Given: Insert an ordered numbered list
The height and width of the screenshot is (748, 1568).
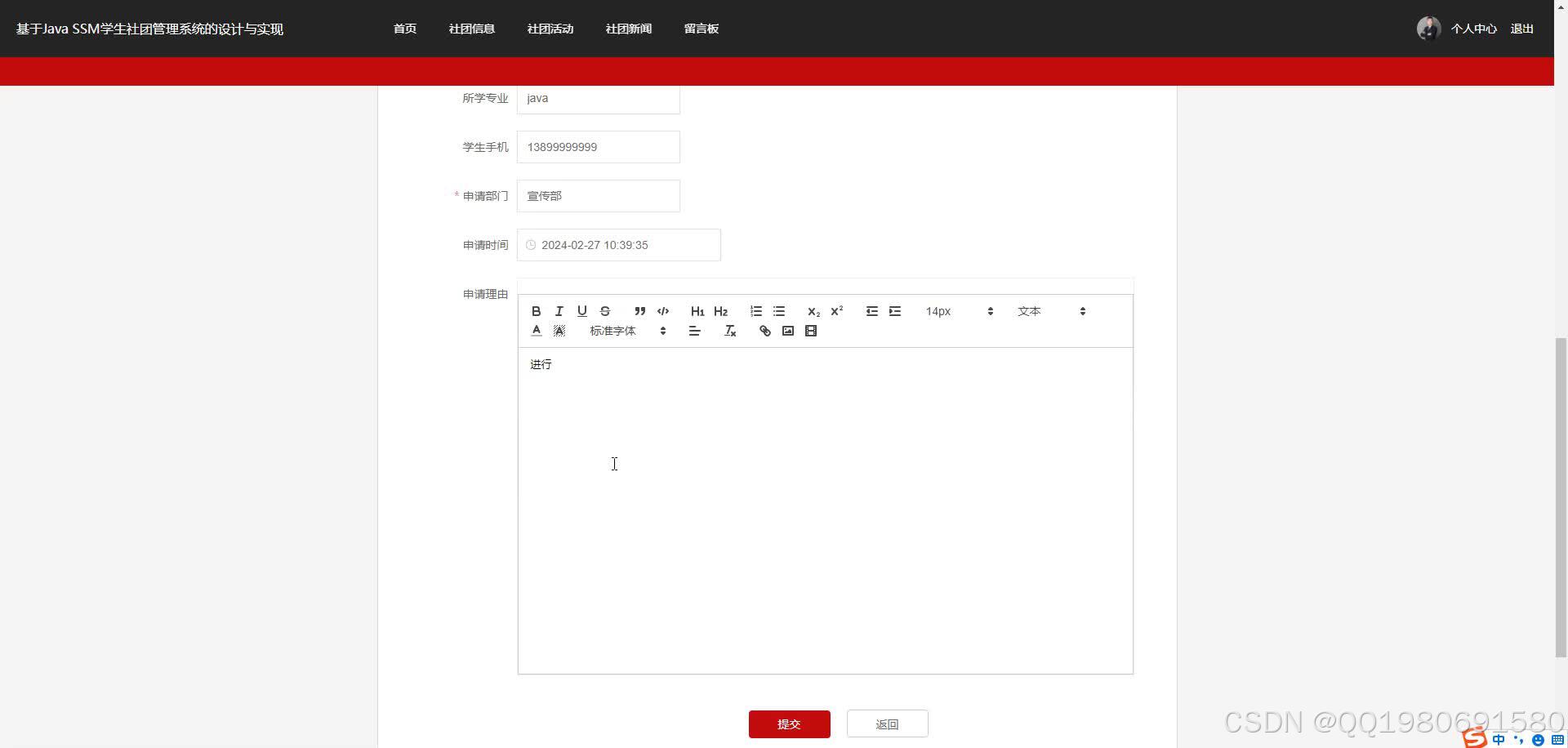Looking at the screenshot, I should pyautogui.click(x=756, y=311).
